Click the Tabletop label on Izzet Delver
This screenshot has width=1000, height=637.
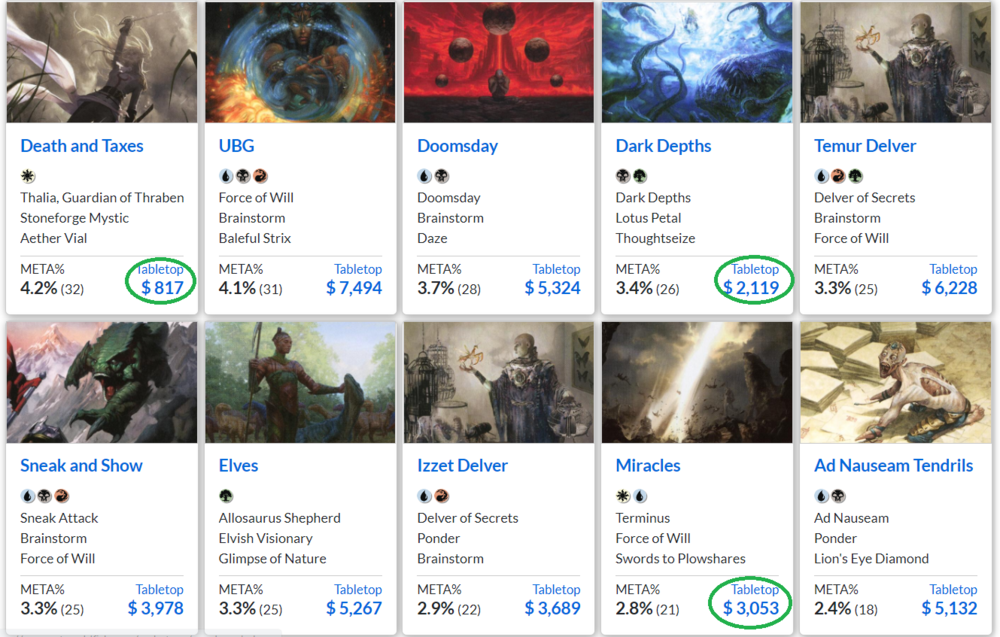tap(556, 589)
